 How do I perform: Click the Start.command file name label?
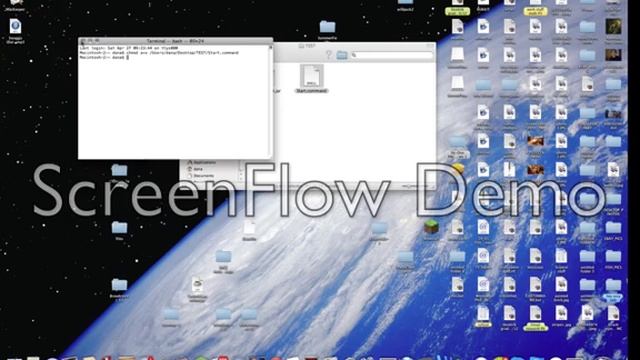[311, 91]
